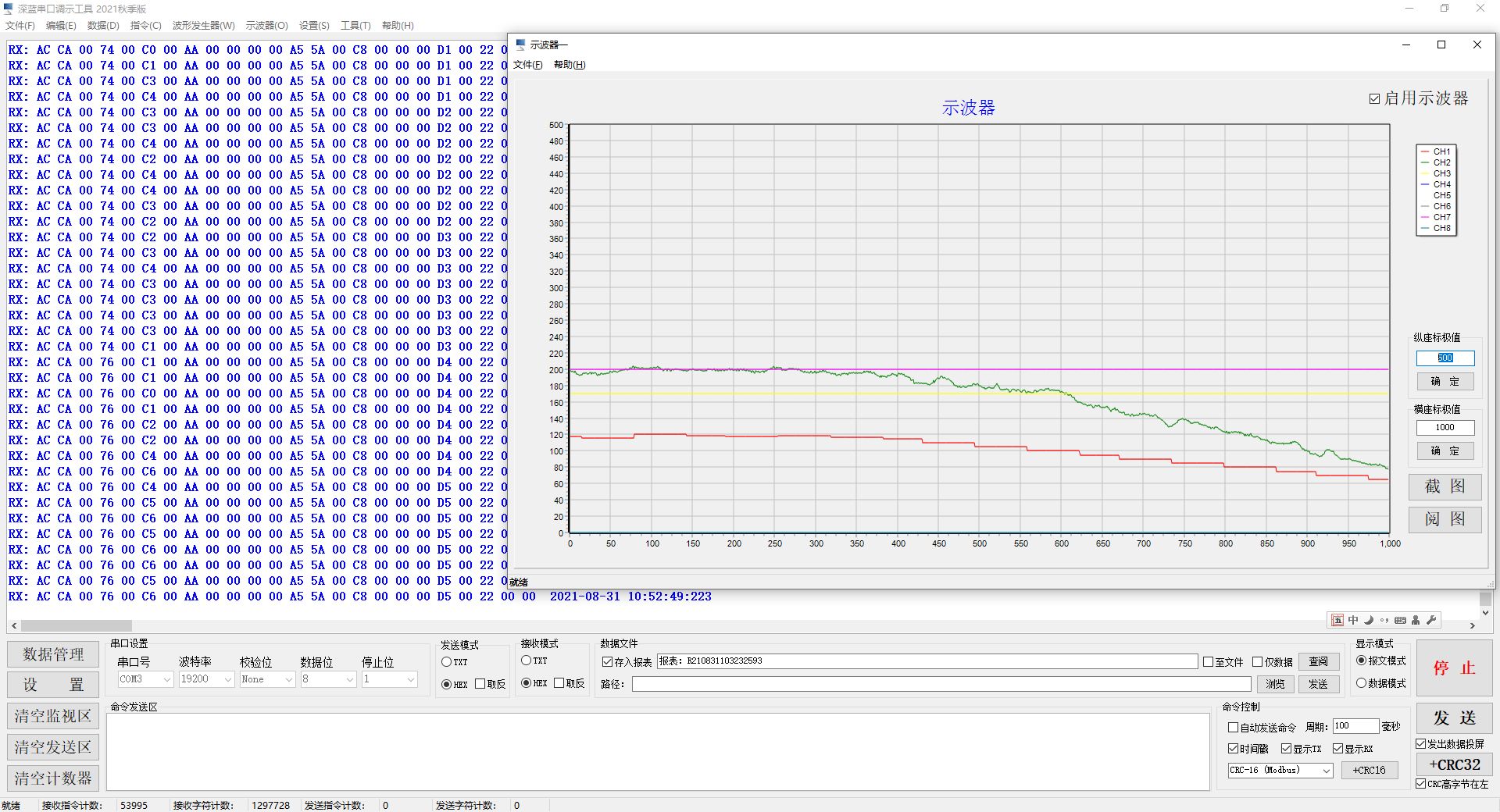1500x812 pixels.
Task: Click the 查阅 button
Action: click(1318, 661)
